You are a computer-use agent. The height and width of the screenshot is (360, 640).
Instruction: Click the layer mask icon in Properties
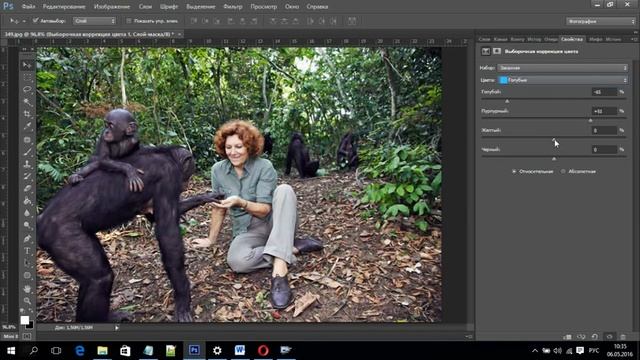pos(497,51)
